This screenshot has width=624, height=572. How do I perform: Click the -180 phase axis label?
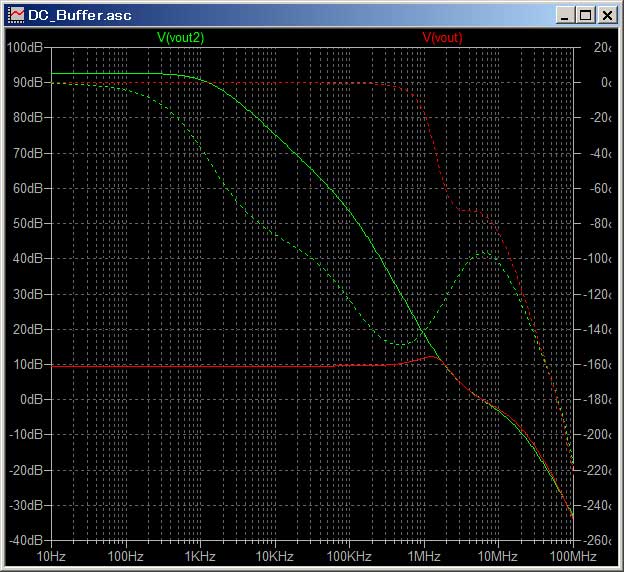(597, 399)
